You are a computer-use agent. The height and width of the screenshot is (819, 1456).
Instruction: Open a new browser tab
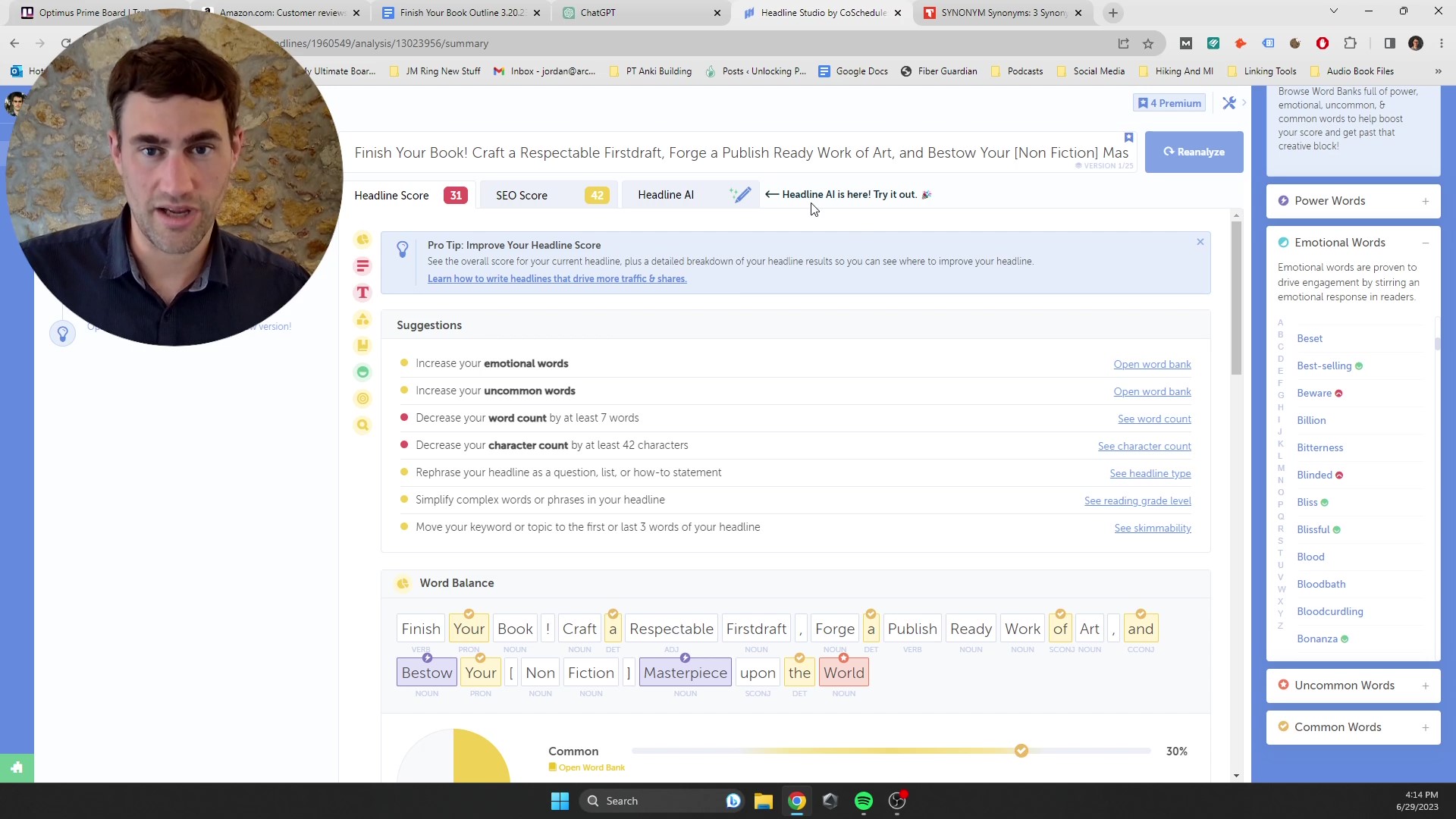coord(1113,13)
